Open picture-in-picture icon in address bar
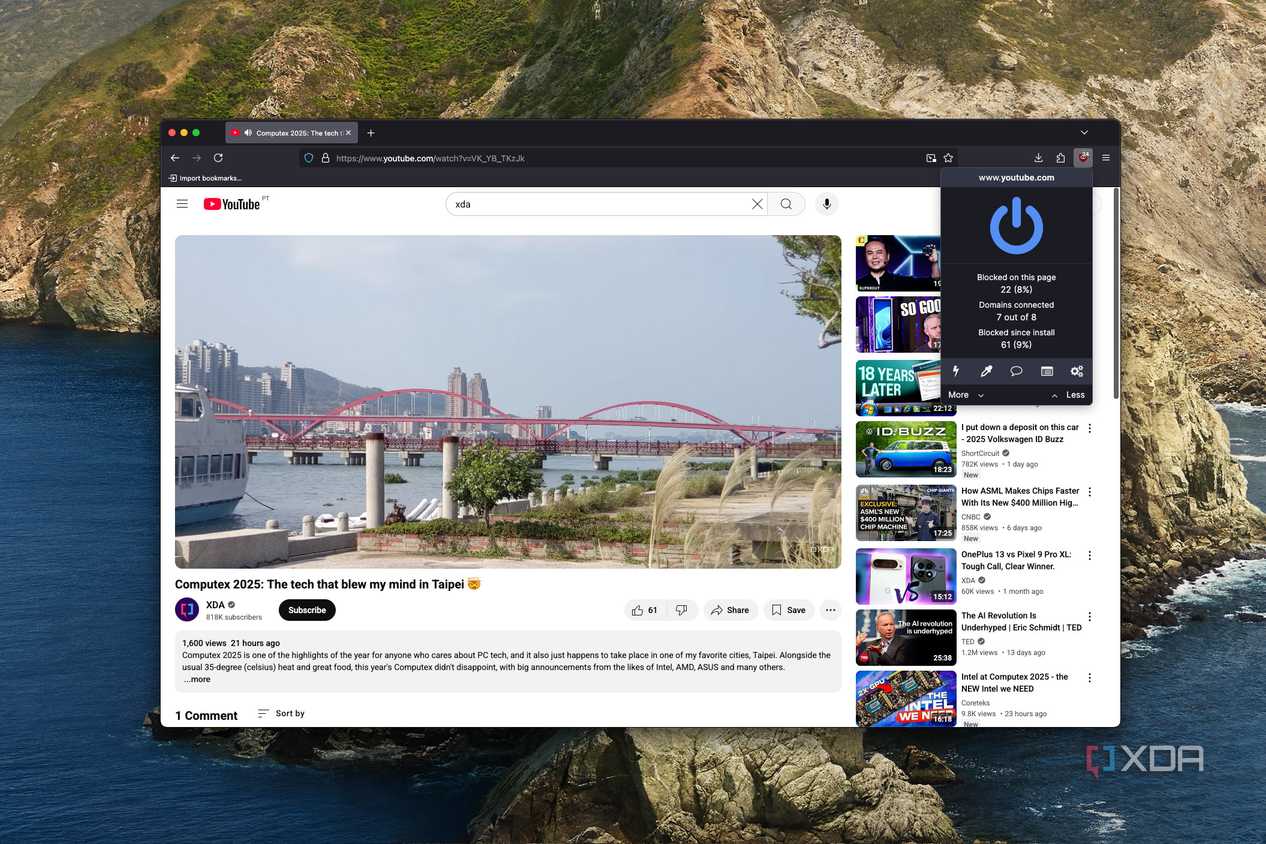 tap(931, 158)
